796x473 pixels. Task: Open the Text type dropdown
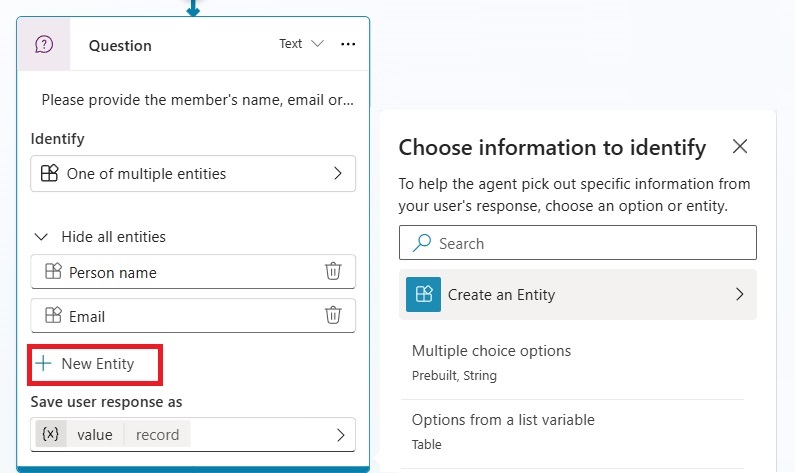(302, 44)
